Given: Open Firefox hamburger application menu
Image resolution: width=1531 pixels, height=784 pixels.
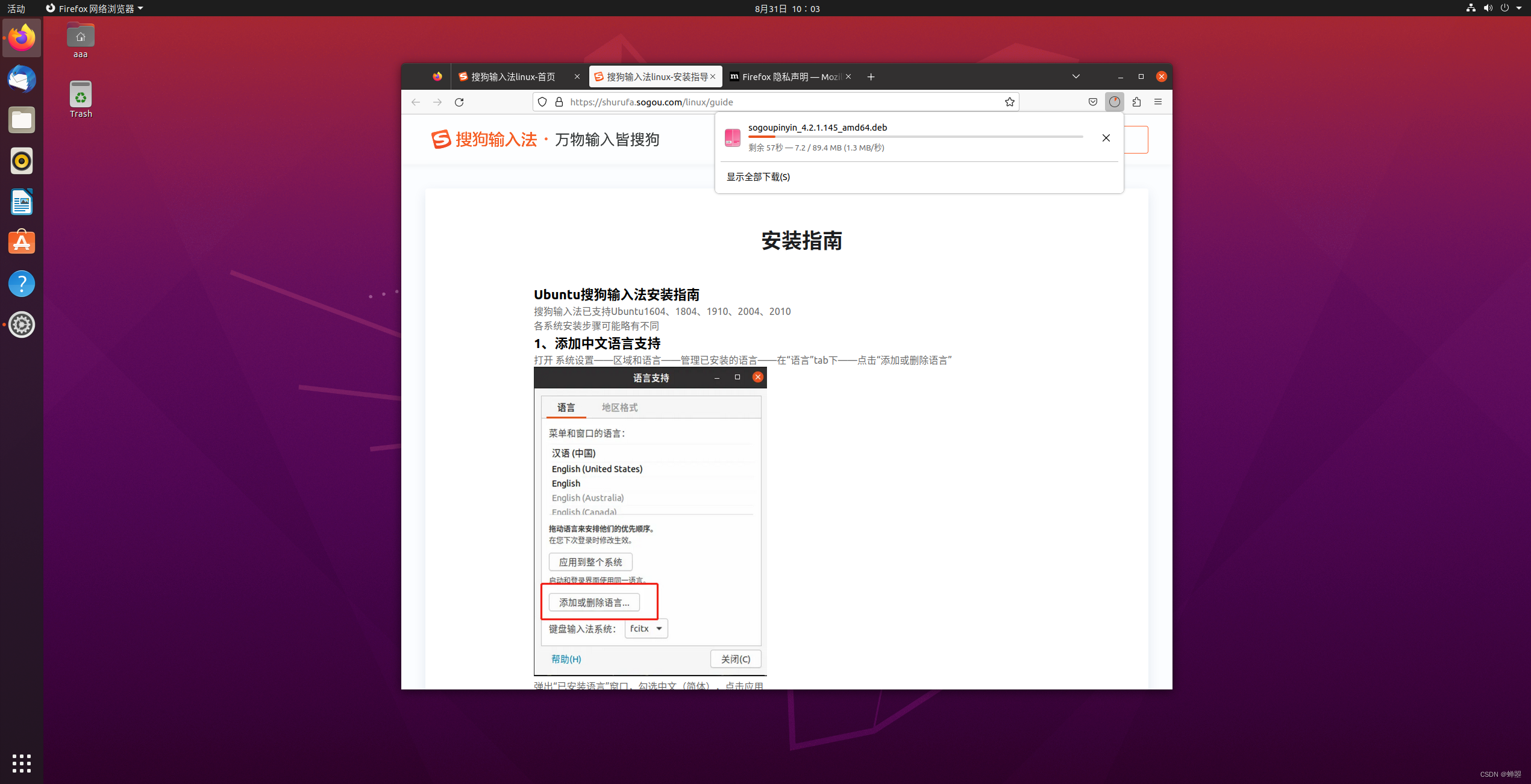Looking at the screenshot, I should point(1158,102).
